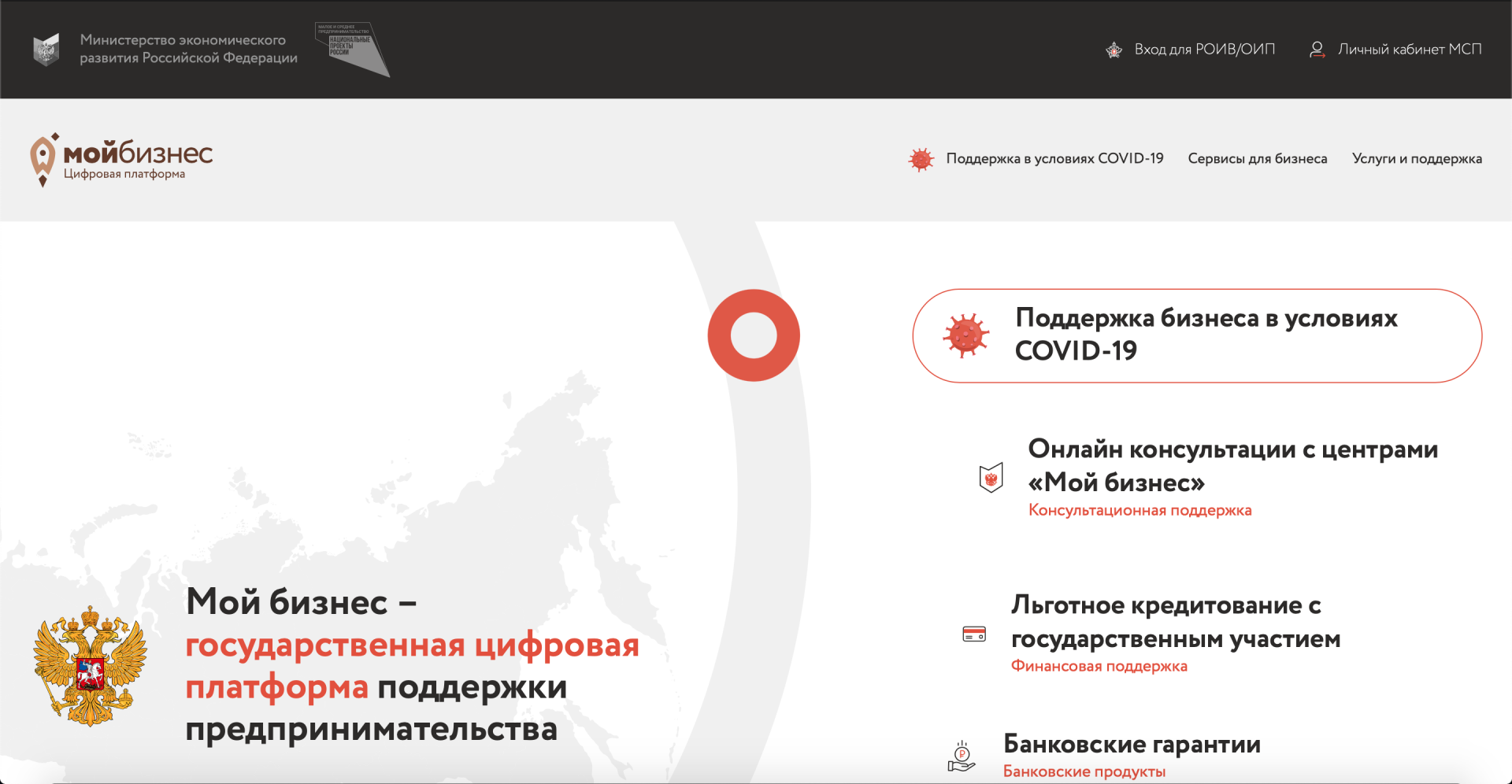Click the eagle icon beside Вход для РОИВ/ОИП
This screenshot has width=1512, height=784.
point(1114,50)
